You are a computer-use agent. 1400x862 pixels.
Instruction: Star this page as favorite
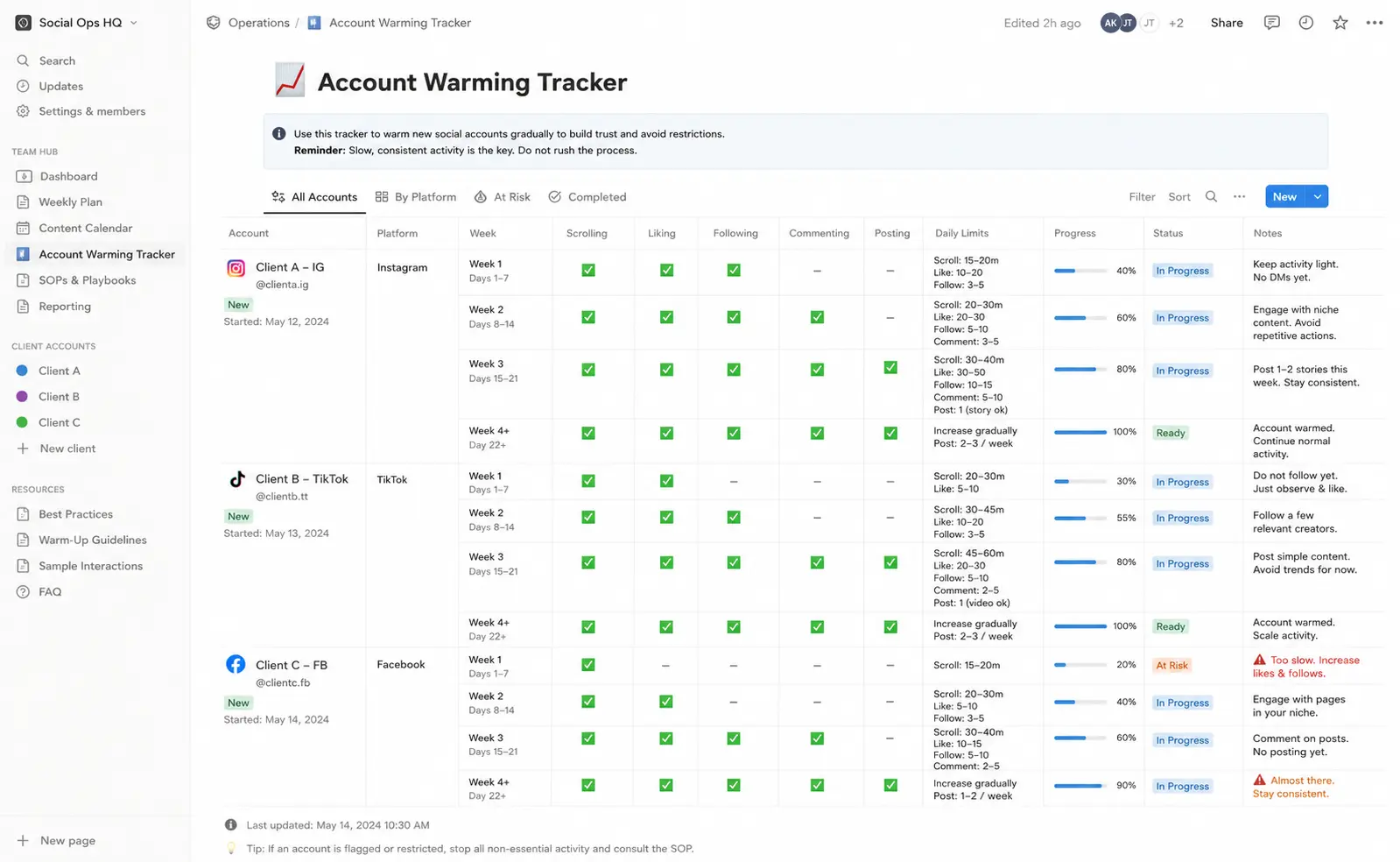click(1340, 23)
